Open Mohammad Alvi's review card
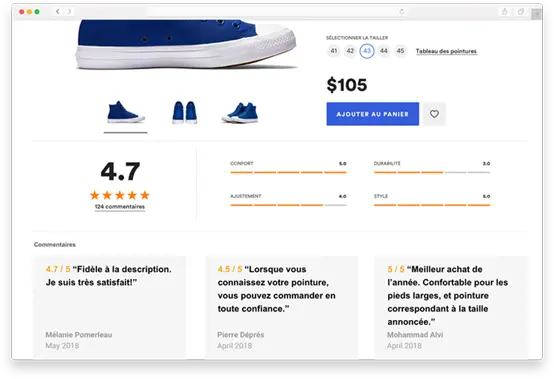This screenshot has width=554, height=379. [x=451, y=307]
